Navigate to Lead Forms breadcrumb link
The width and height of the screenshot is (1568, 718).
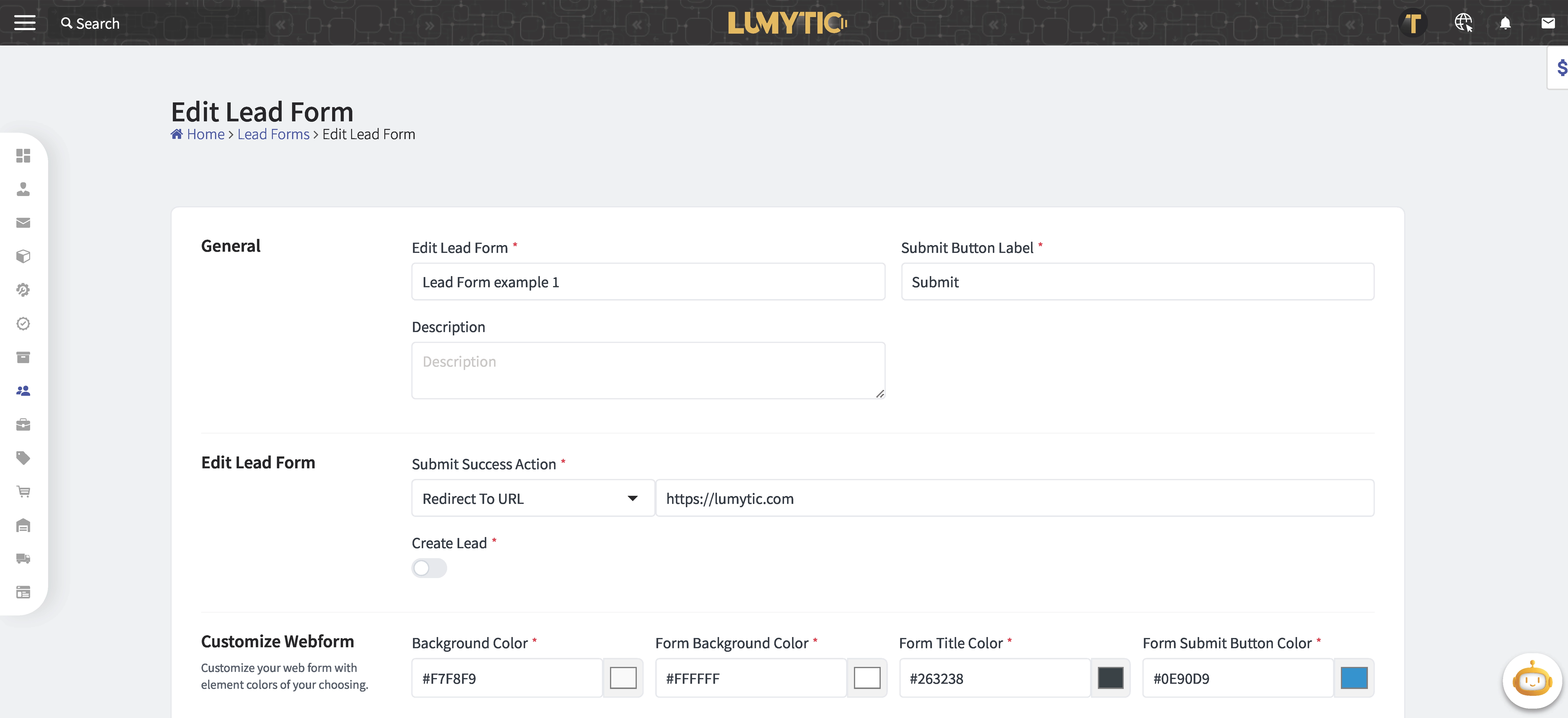(273, 134)
